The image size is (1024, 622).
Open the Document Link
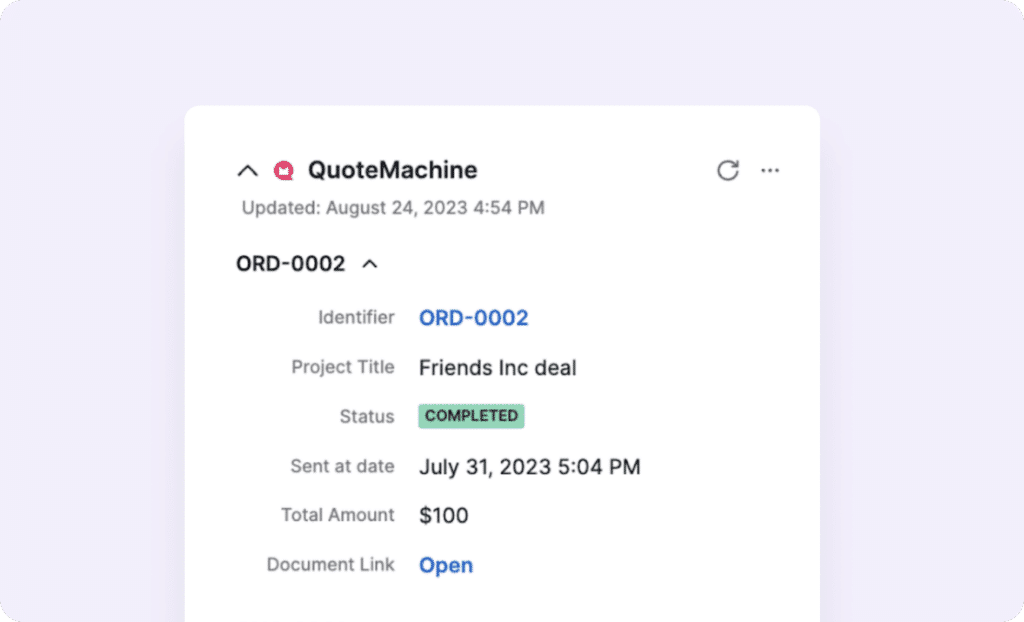click(446, 565)
